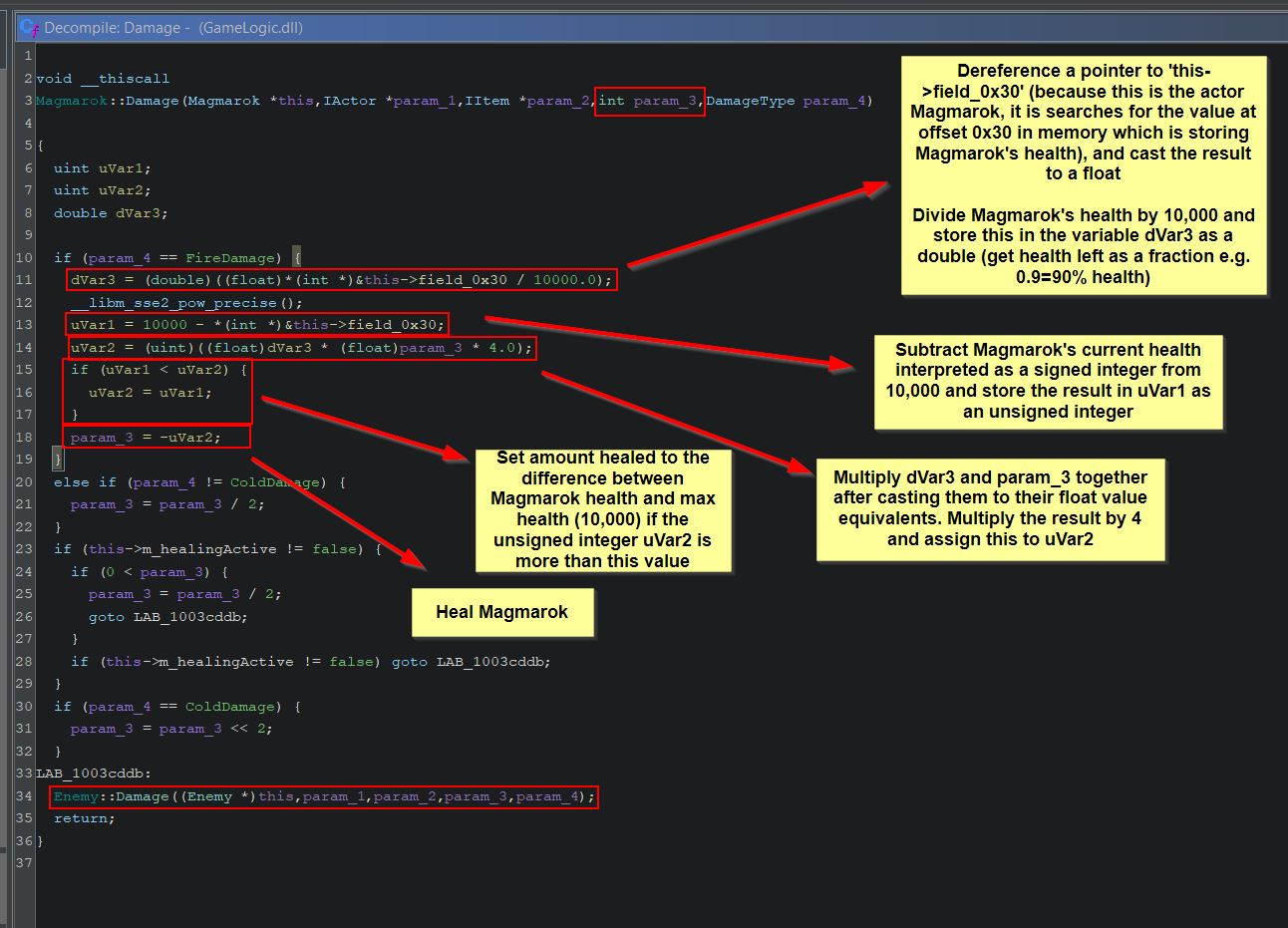Select the 'Enemy' class name starting line 34
This screenshot has height=928, width=1288.
pos(76,796)
